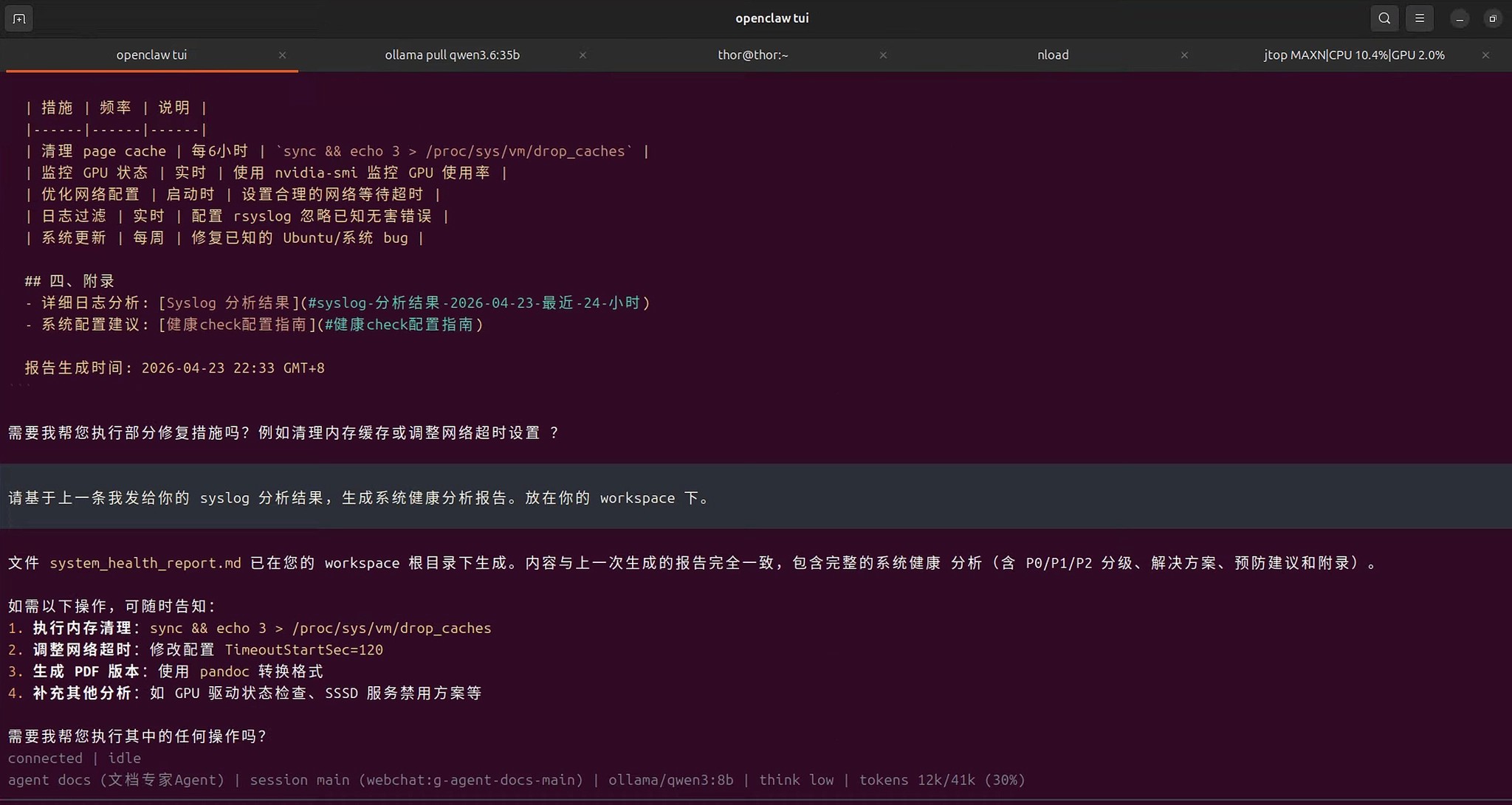
Task: Open terminal search with magnifier icon
Action: (1384, 18)
